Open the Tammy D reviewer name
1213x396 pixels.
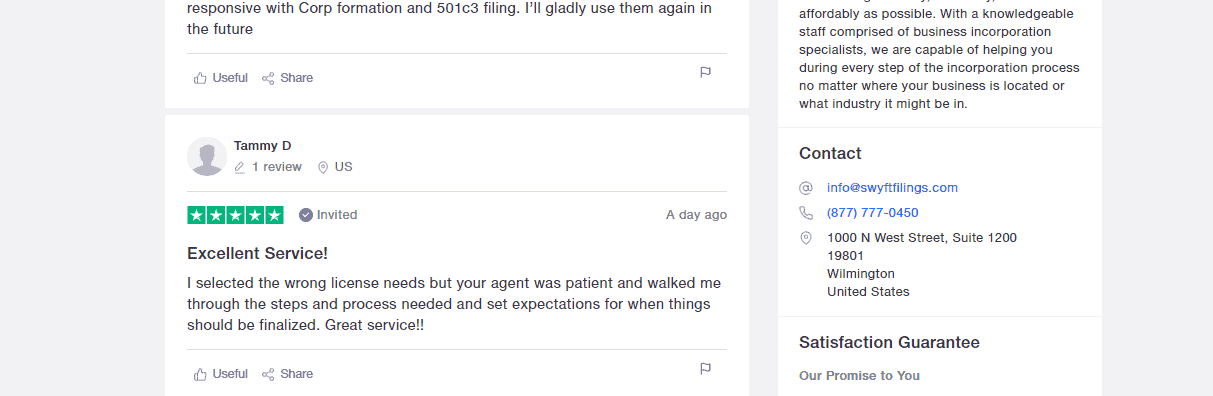(263, 145)
